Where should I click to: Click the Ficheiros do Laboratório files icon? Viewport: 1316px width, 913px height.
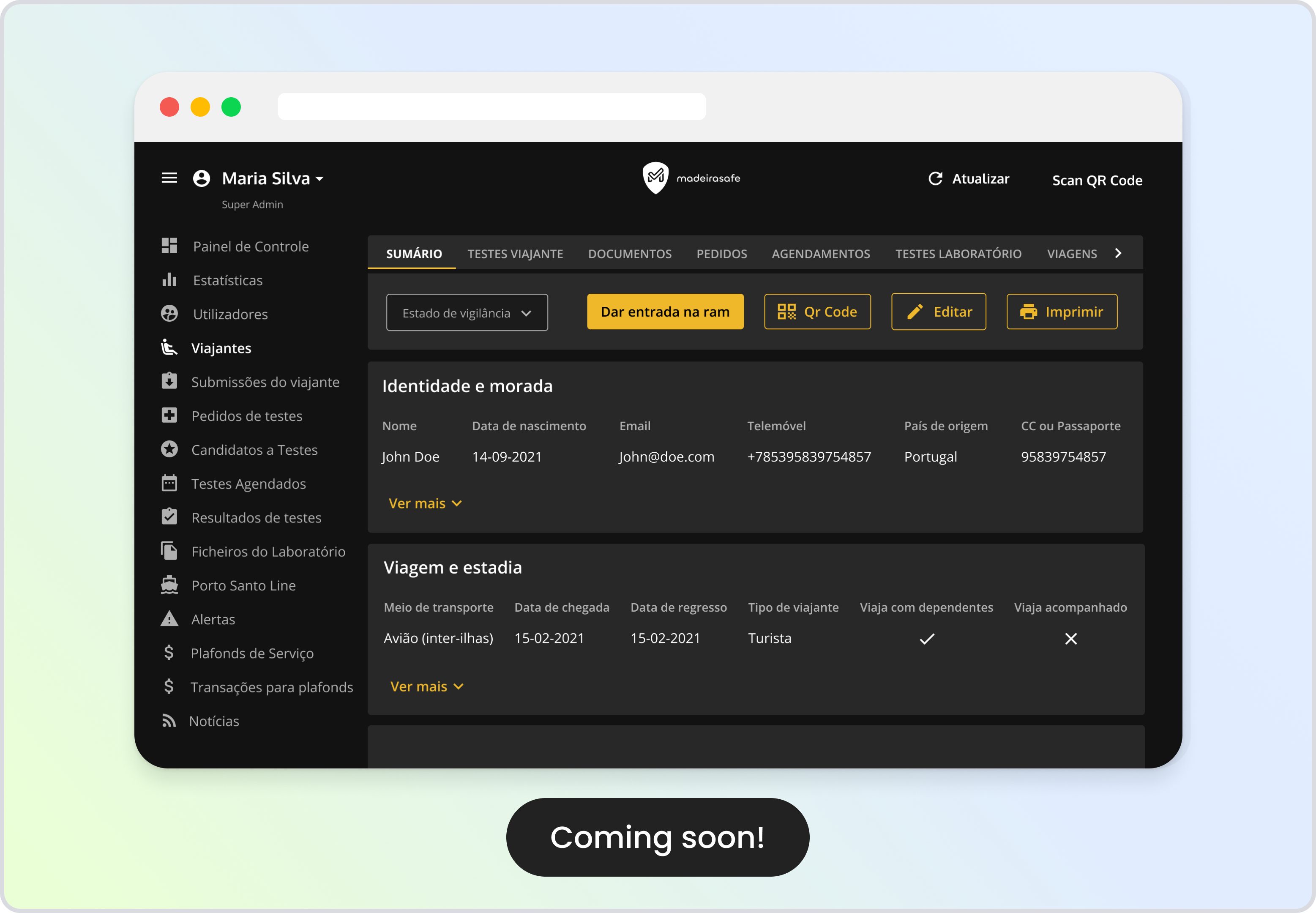[169, 551]
